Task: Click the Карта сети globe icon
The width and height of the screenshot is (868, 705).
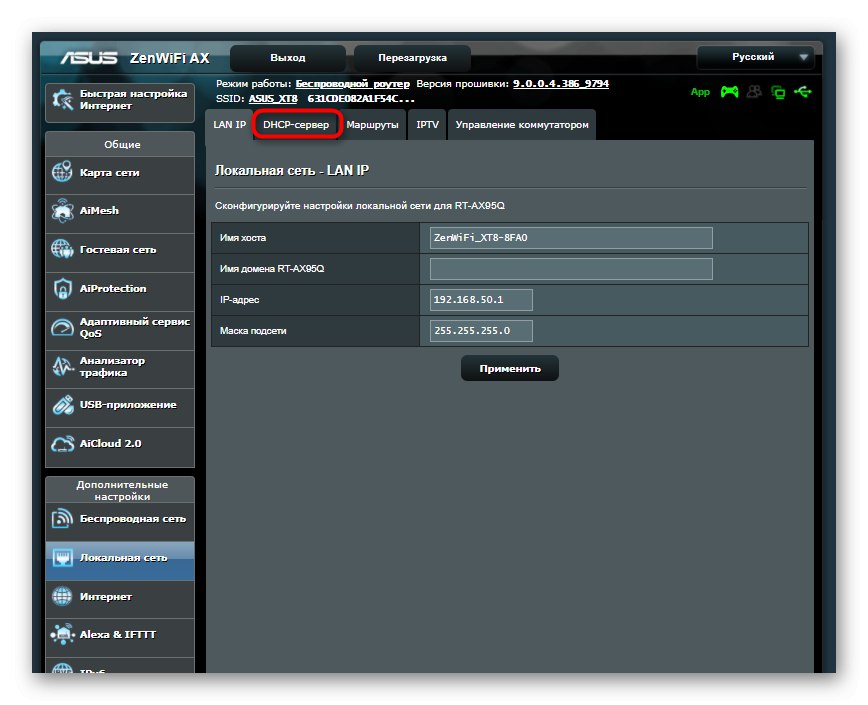Action: click(x=62, y=172)
